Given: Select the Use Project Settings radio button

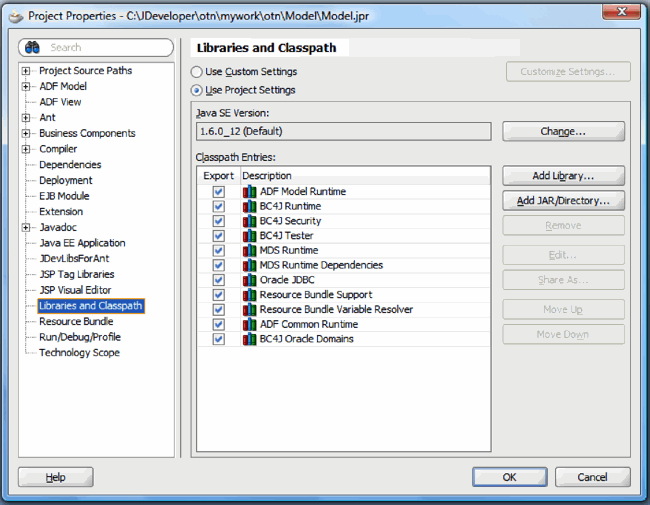Looking at the screenshot, I should click(196, 90).
